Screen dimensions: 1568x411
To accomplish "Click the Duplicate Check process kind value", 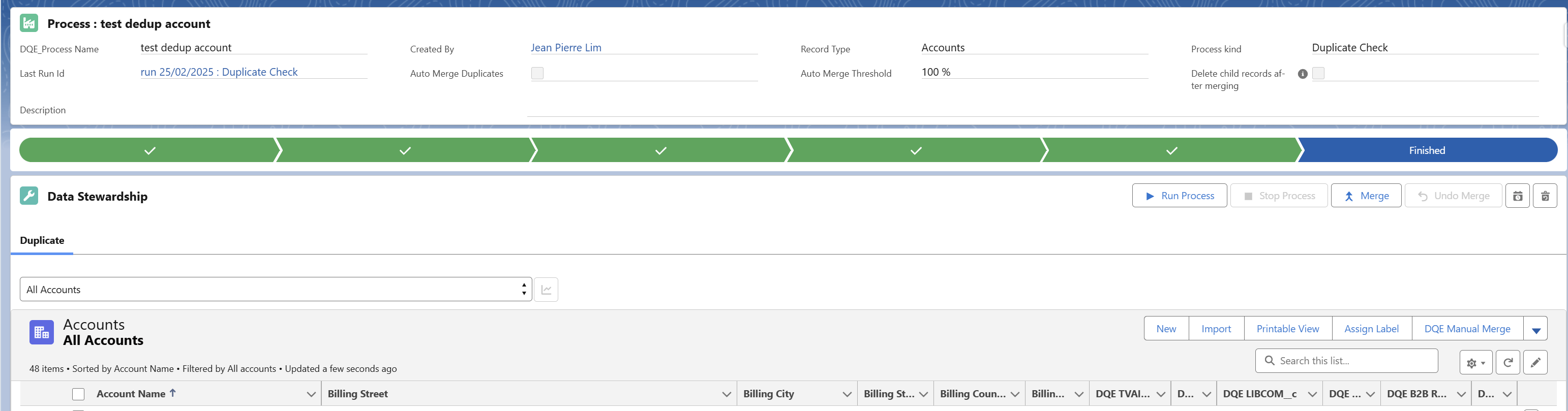I will (x=1349, y=47).
